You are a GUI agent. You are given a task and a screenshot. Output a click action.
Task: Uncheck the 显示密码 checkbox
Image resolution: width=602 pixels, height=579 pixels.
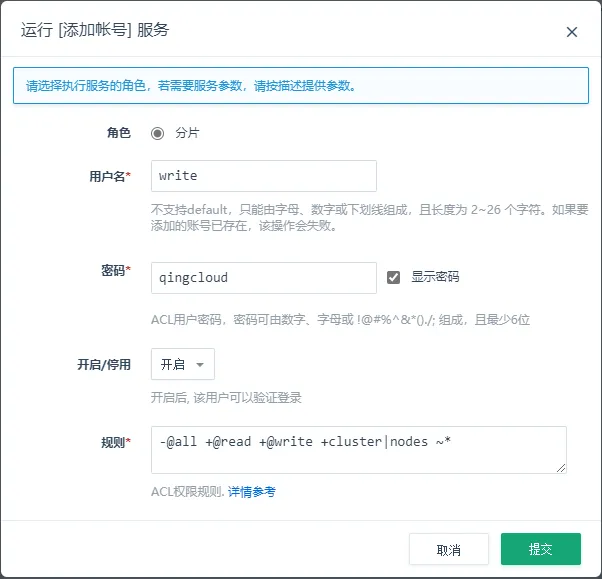tap(394, 277)
